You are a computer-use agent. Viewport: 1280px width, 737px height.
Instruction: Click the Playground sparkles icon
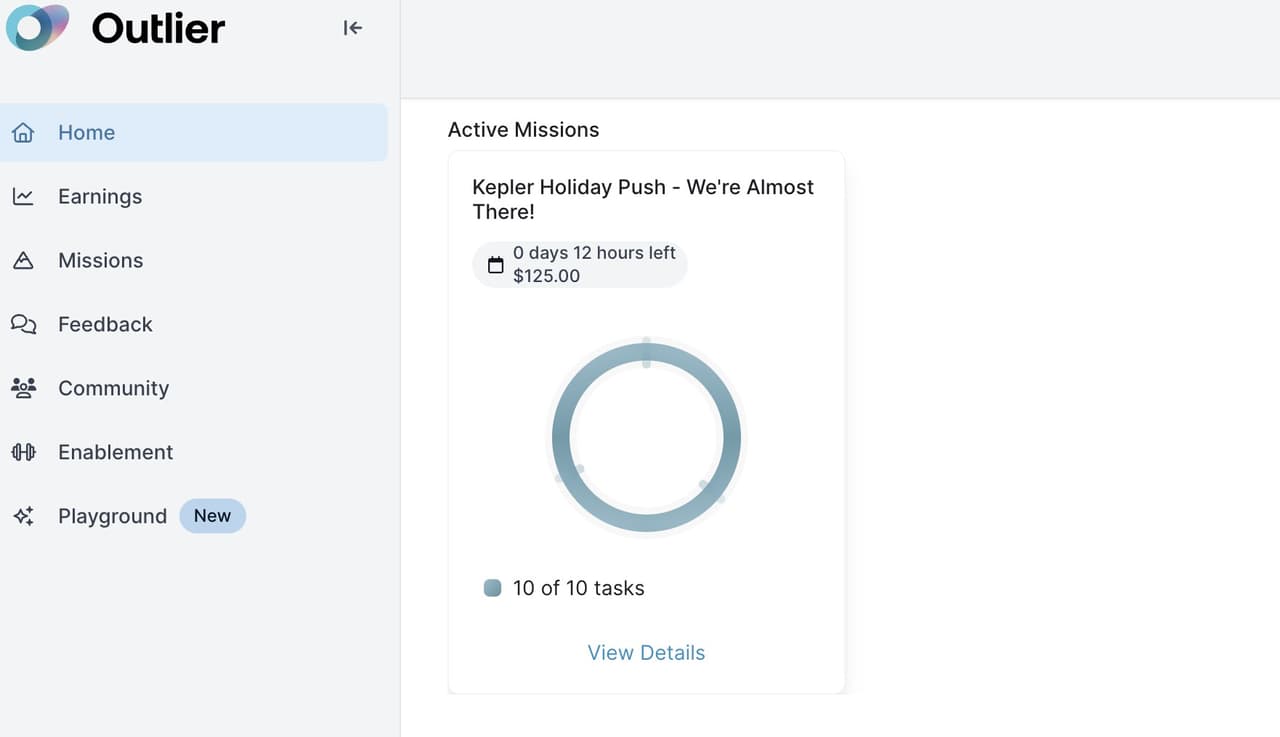(x=23, y=516)
